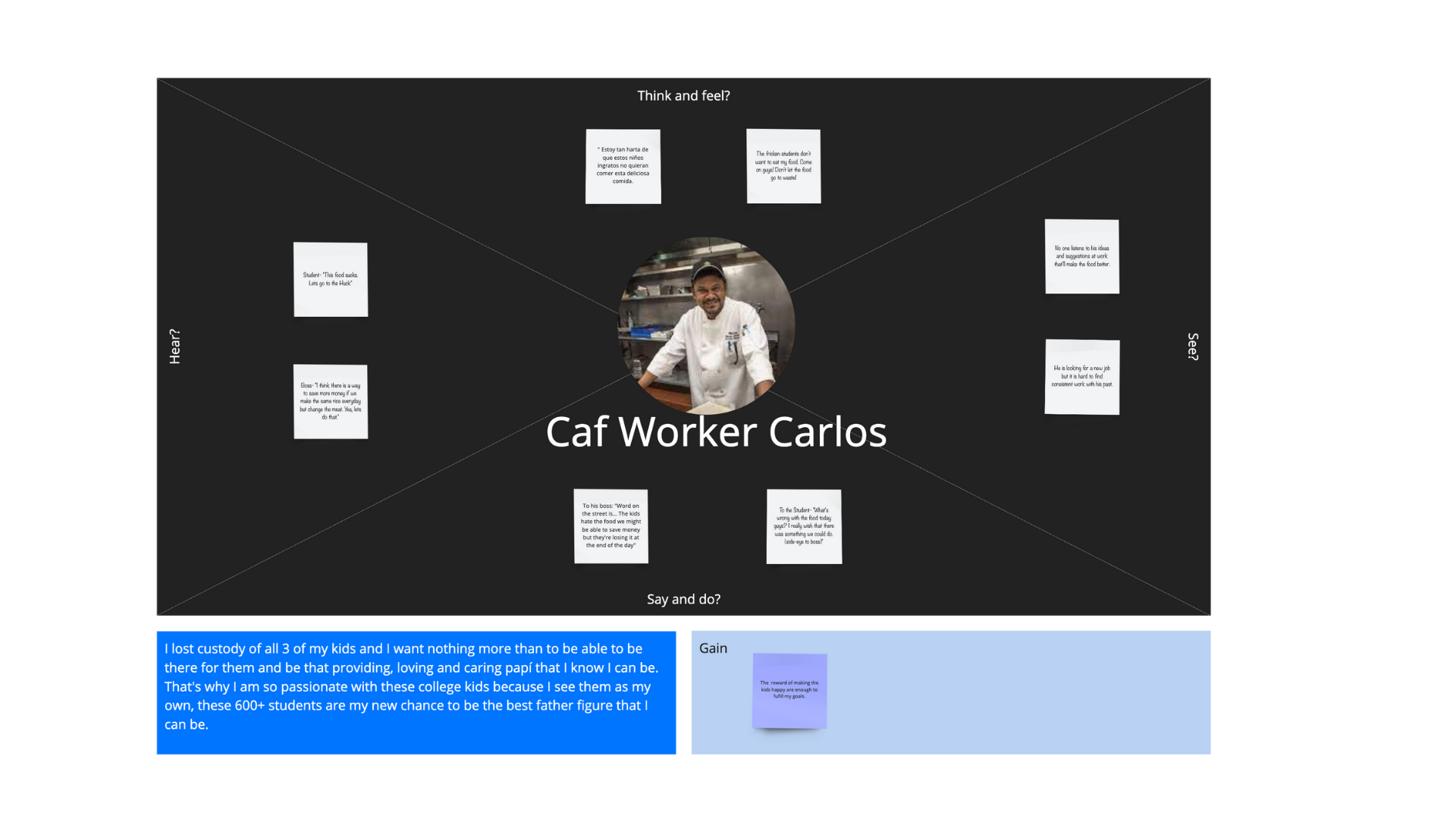Select the "Word on the street" sticky note

pyautogui.click(x=610, y=526)
